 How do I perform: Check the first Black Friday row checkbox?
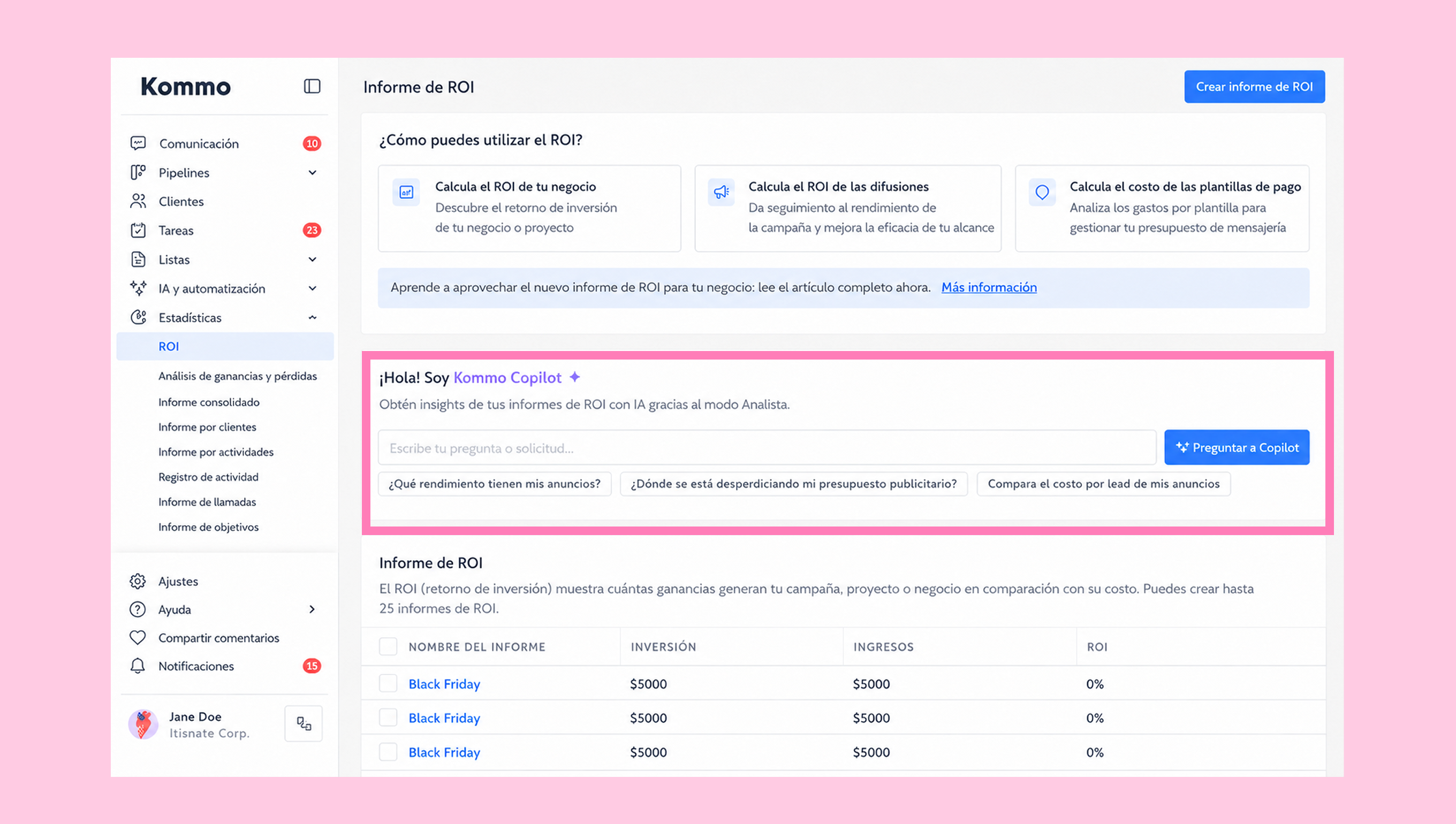click(388, 684)
